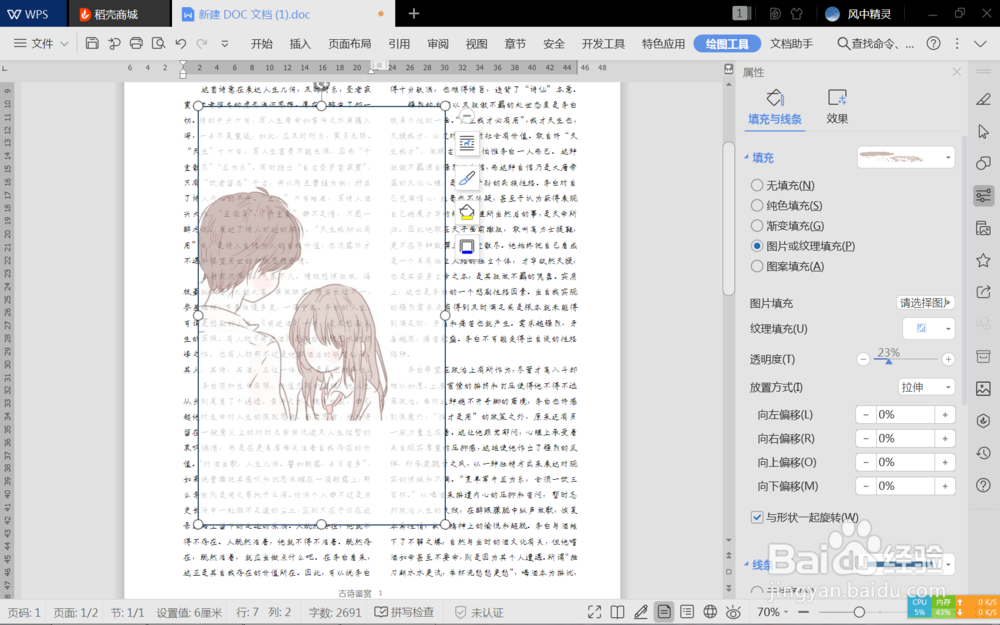
Task: Increase 向下偏移 offset with plus
Action: click(x=945, y=486)
